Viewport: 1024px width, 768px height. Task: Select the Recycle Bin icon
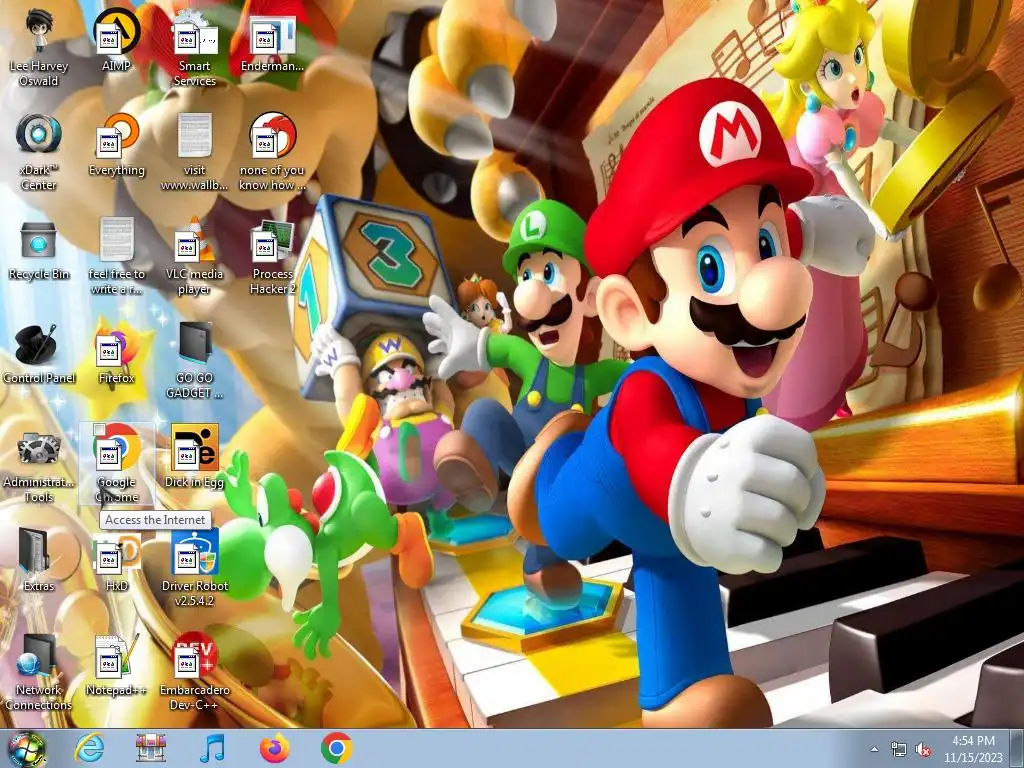coord(39,251)
